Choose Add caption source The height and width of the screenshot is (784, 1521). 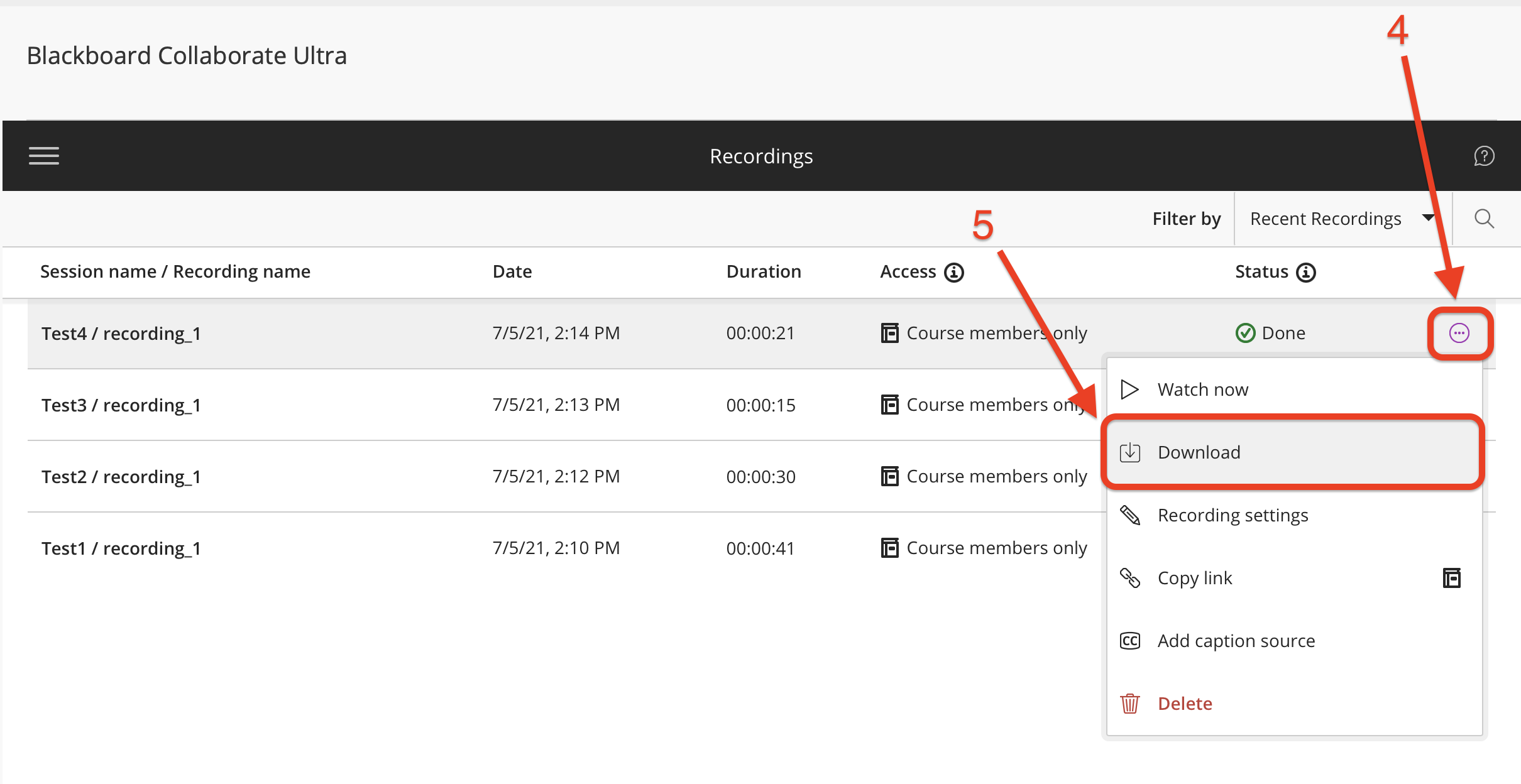tap(1294, 641)
